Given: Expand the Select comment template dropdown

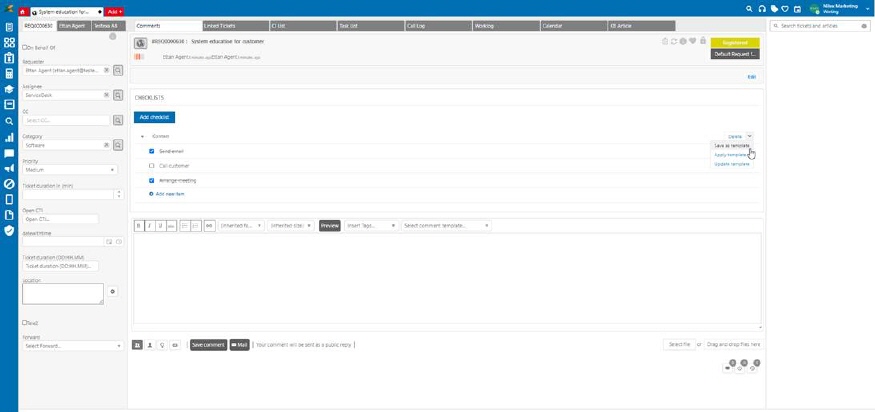Looking at the screenshot, I should click(x=446, y=226).
